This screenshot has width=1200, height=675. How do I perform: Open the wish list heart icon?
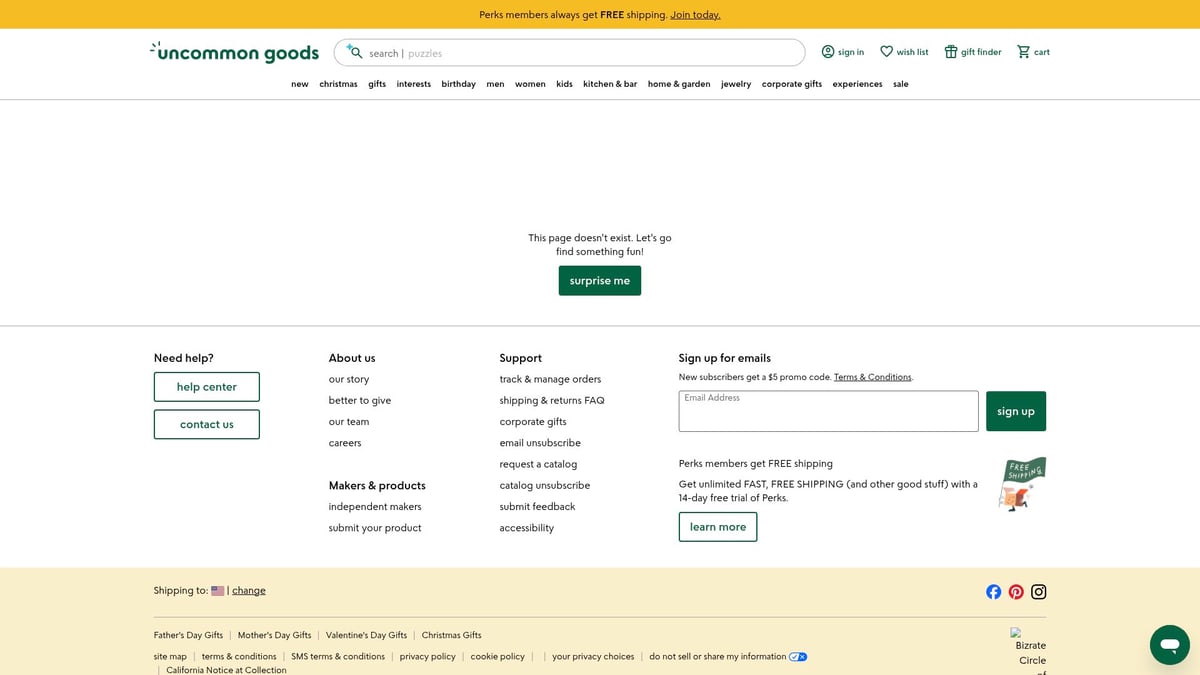[x=886, y=52]
